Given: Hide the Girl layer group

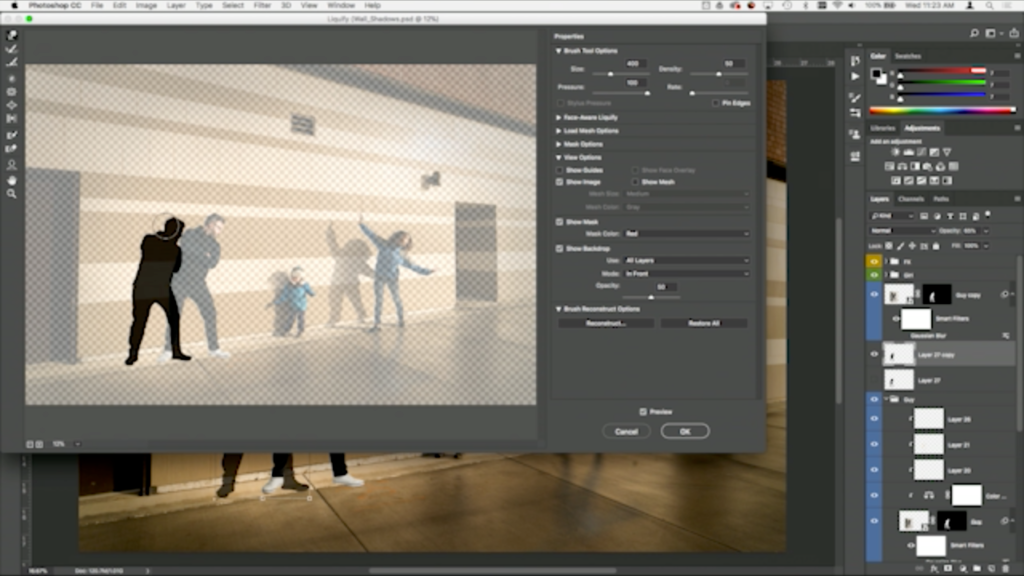Looking at the screenshot, I should click(874, 275).
